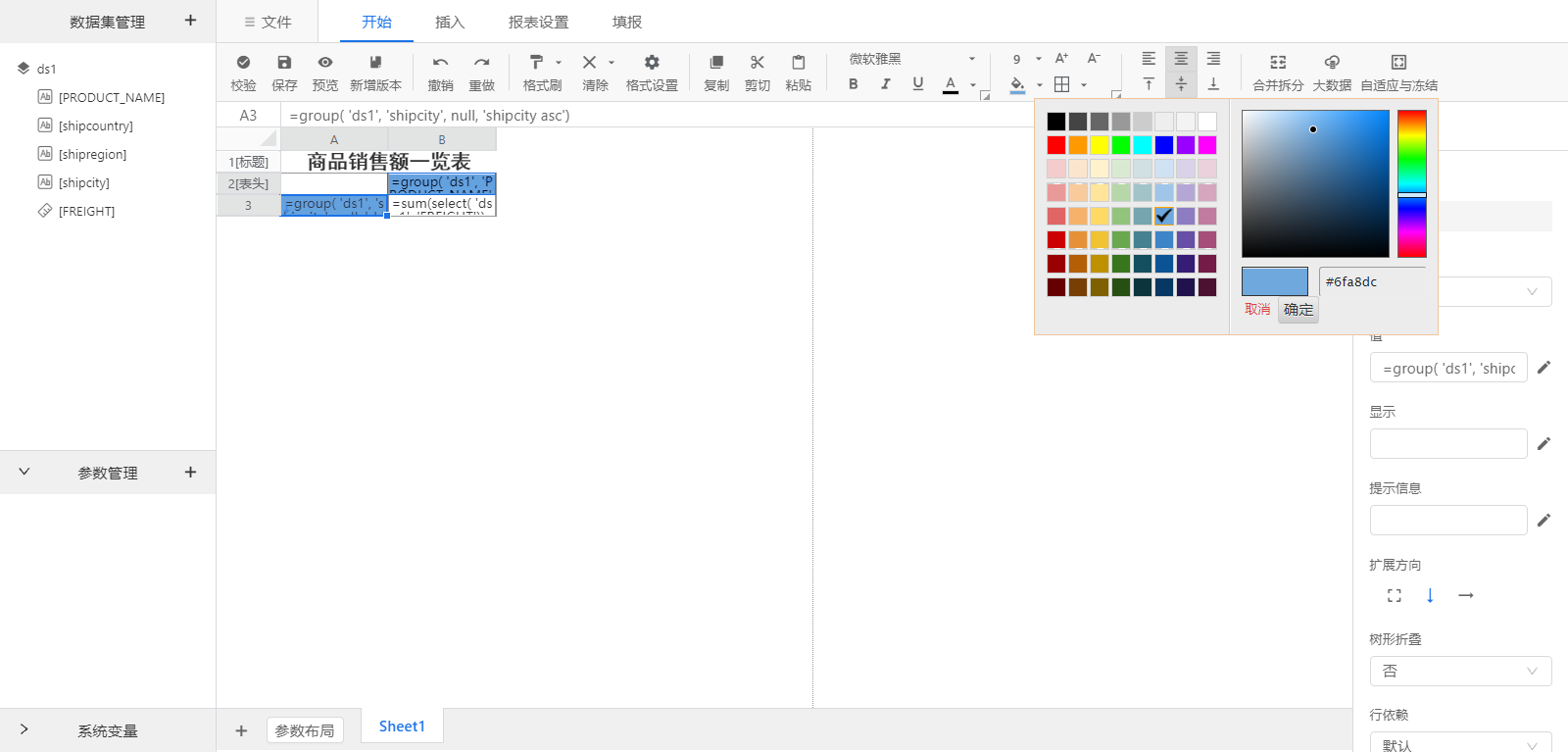The width and height of the screenshot is (1568, 752).
Task: Toggle bold formatting
Action: [x=854, y=84]
